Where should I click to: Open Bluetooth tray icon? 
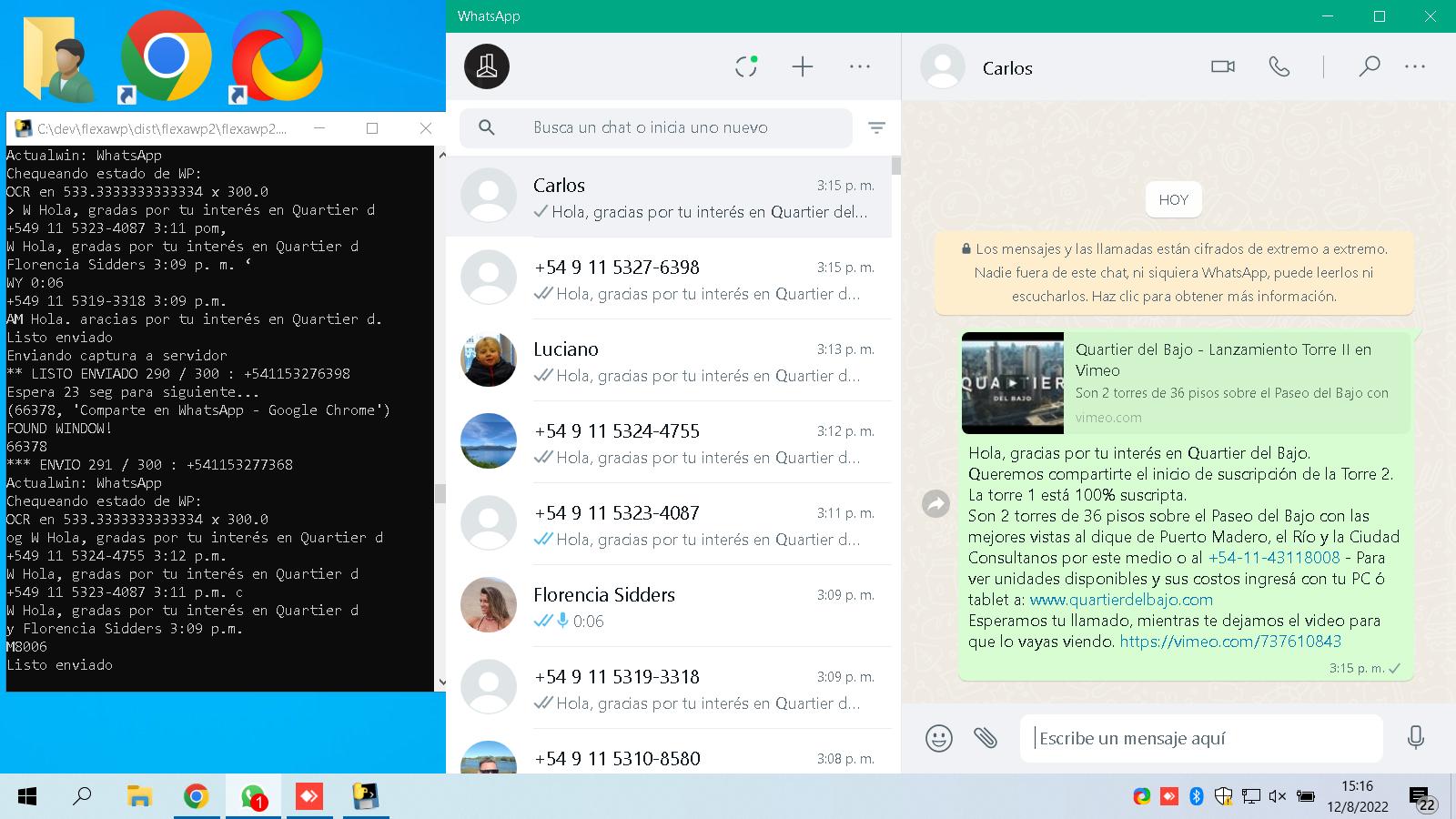pos(1197,796)
